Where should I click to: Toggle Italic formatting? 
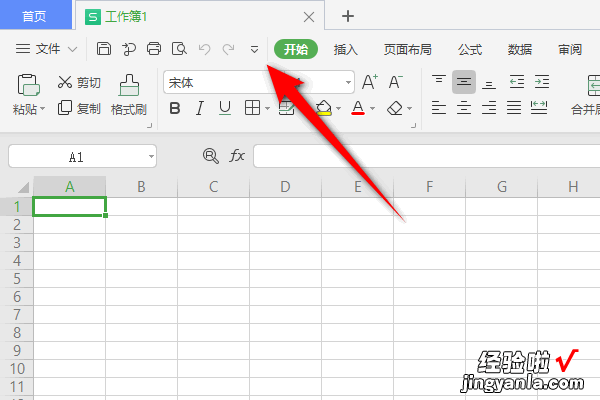(x=200, y=108)
